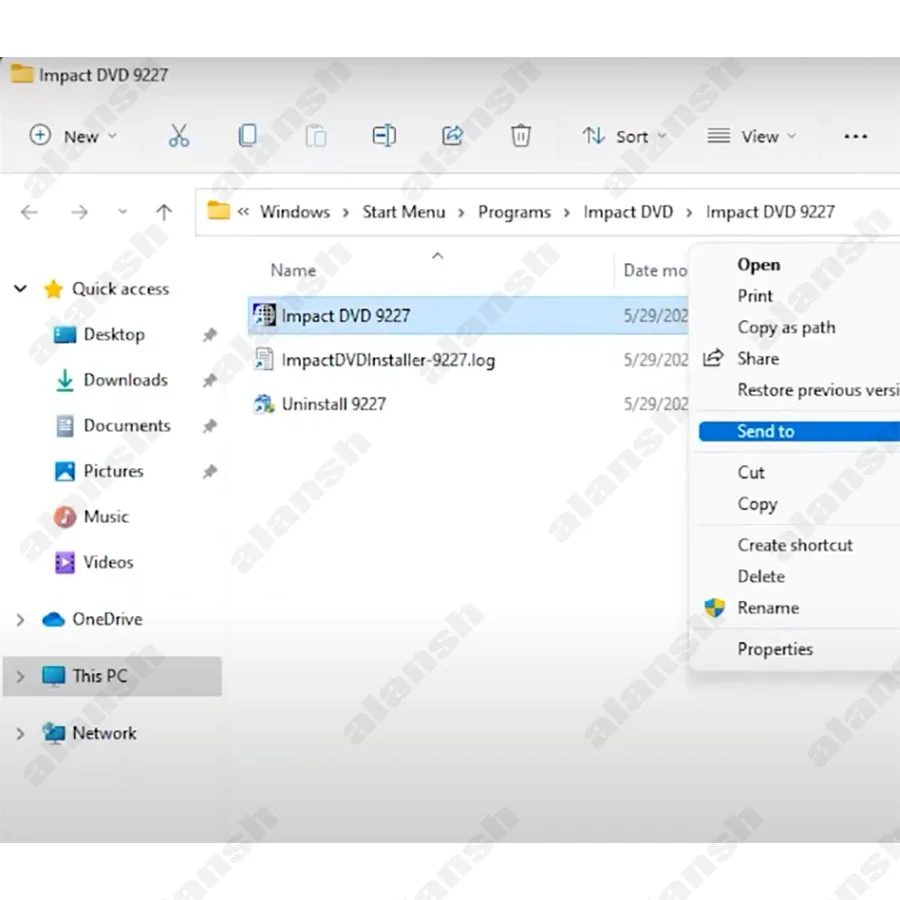Click the Cut scissors icon in toolbar

[x=179, y=136]
